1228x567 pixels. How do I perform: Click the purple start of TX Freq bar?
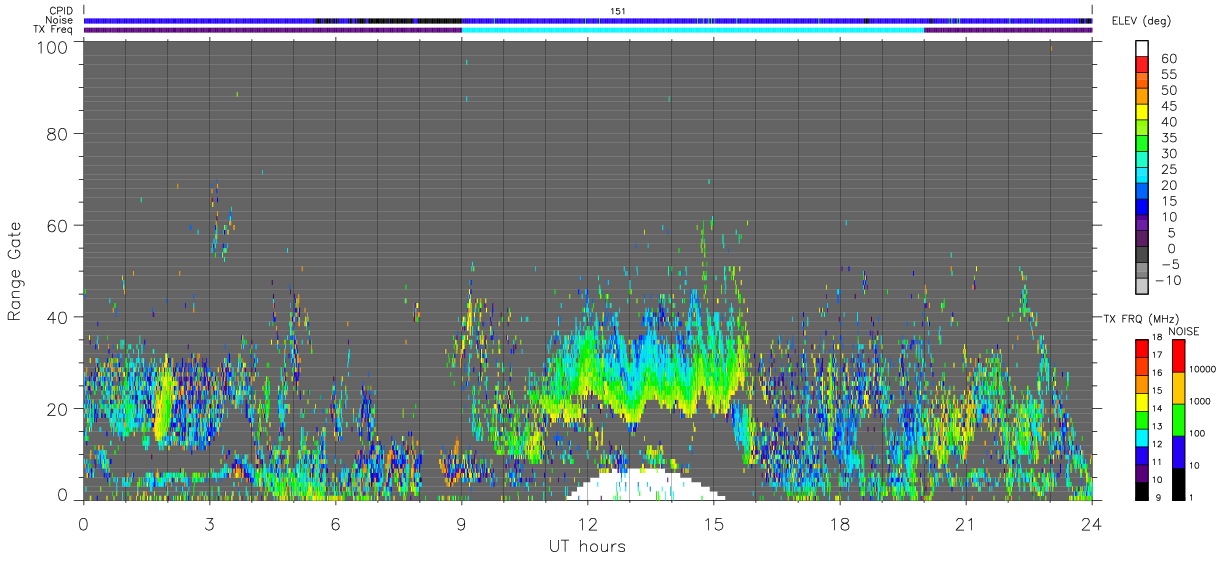[x=272, y=30]
